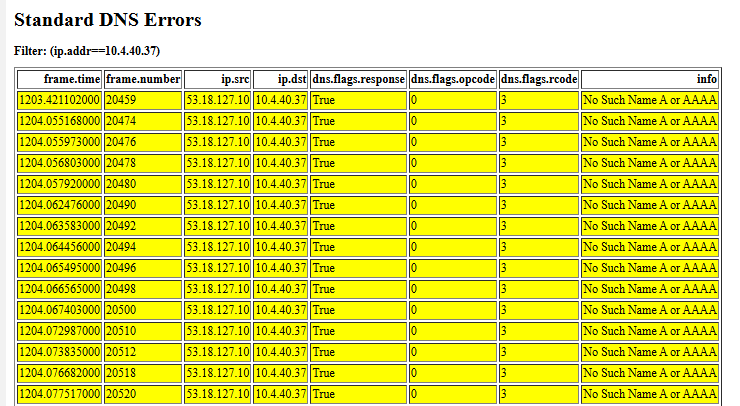The image size is (740, 406).
Task: Click the frame.number column header
Action: 143,78
